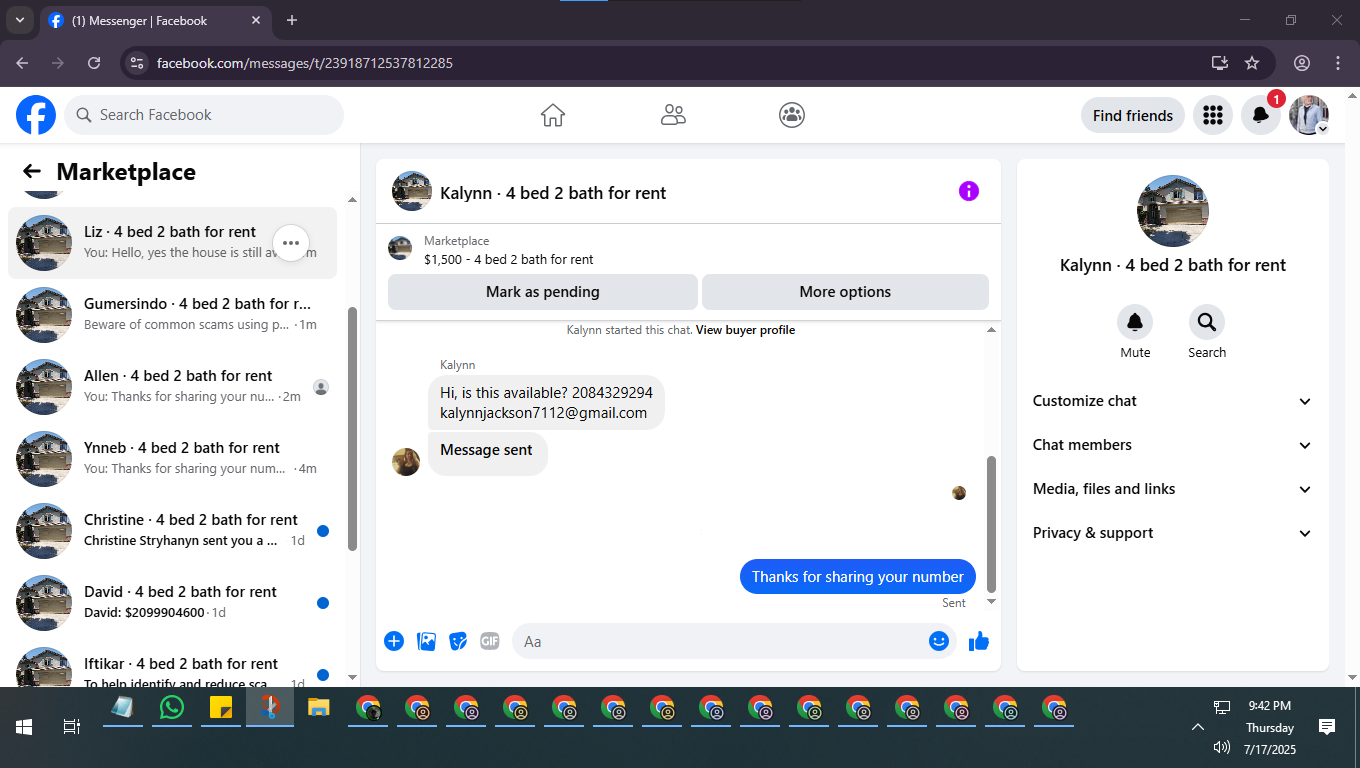Click the chat messages scrollbar thumb
The height and width of the screenshot is (768, 1360).
tap(991, 523)
